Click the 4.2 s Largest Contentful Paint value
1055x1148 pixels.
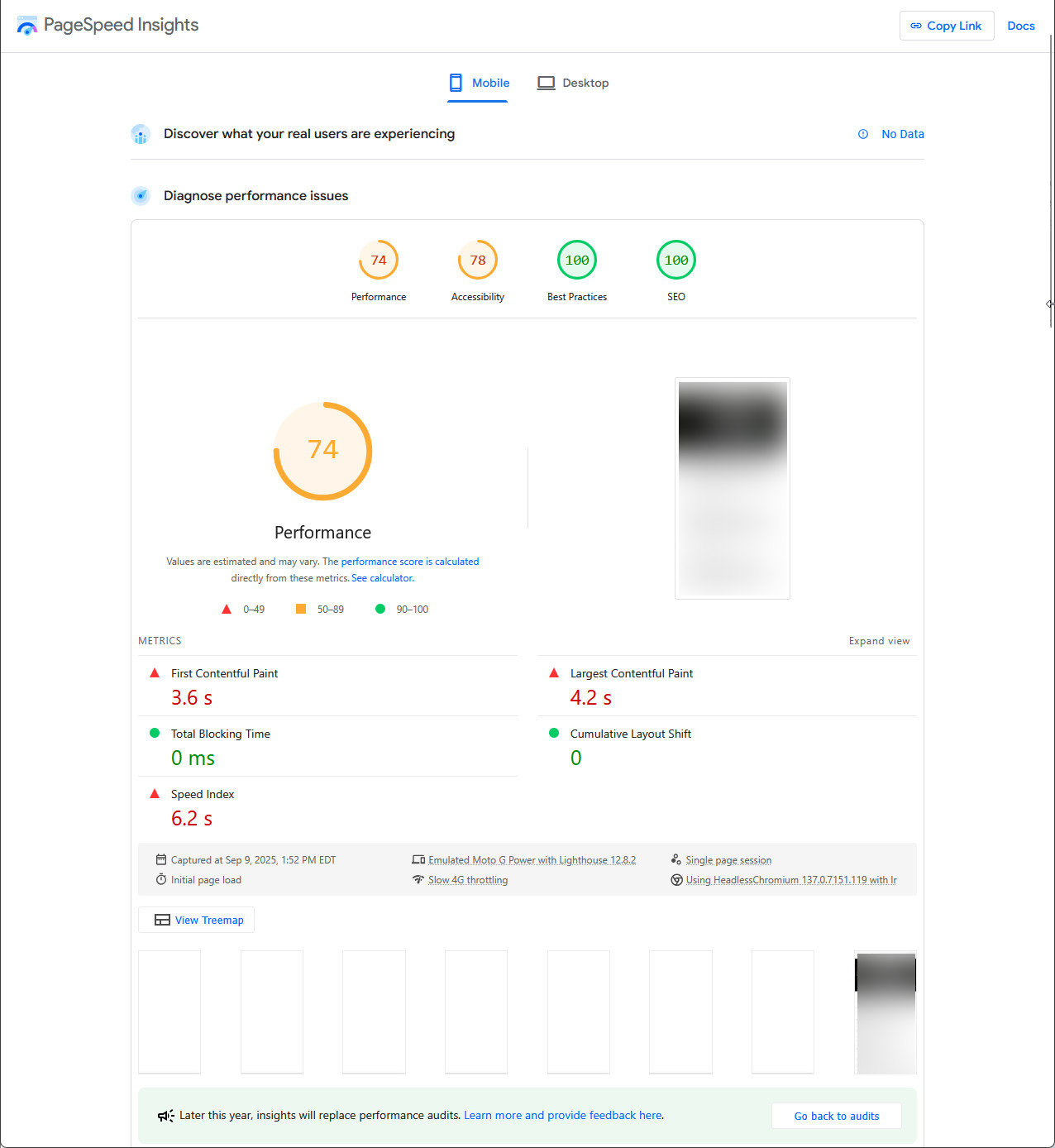tap(591, 698)
